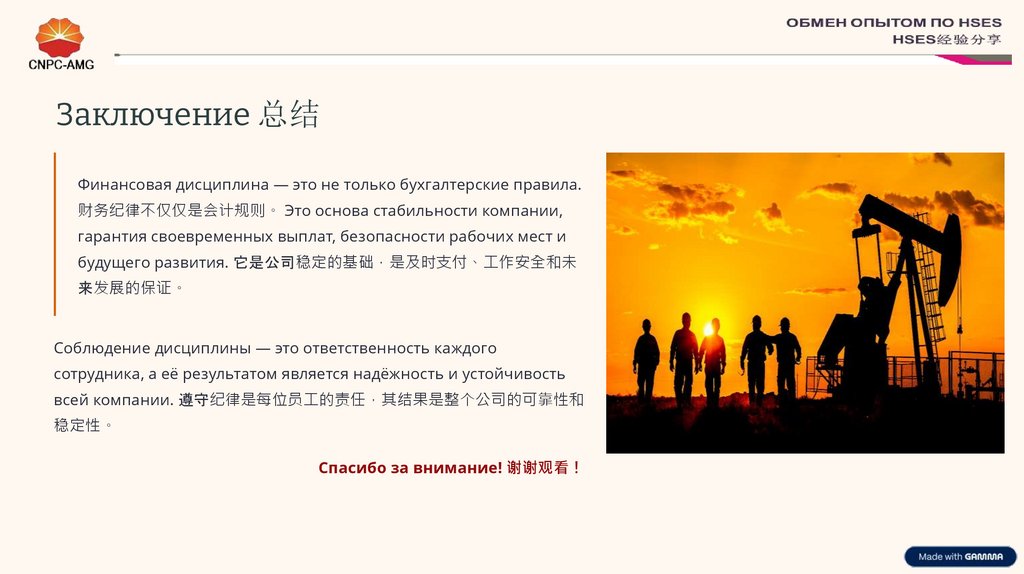Click the line starting 'будущего развития.'
This screenshot has height=574, width=1024.
(327, 263)
